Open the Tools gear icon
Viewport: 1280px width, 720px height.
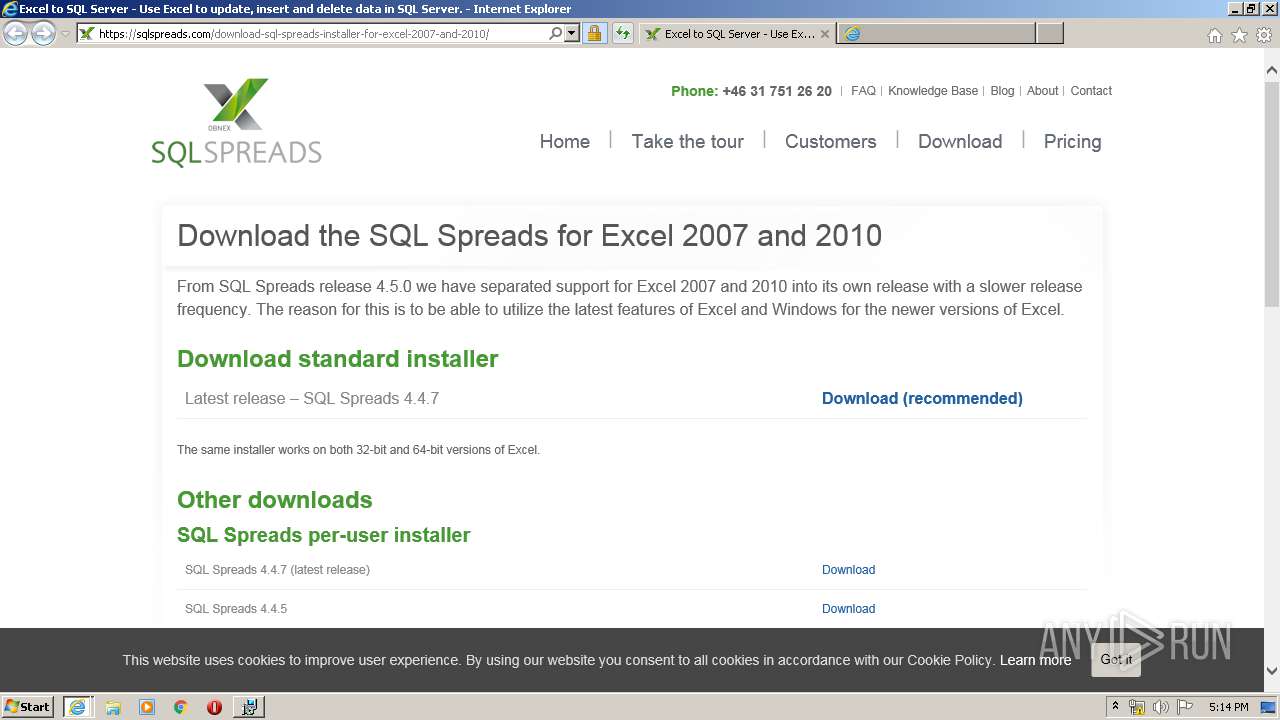[x=1264, y=35]
